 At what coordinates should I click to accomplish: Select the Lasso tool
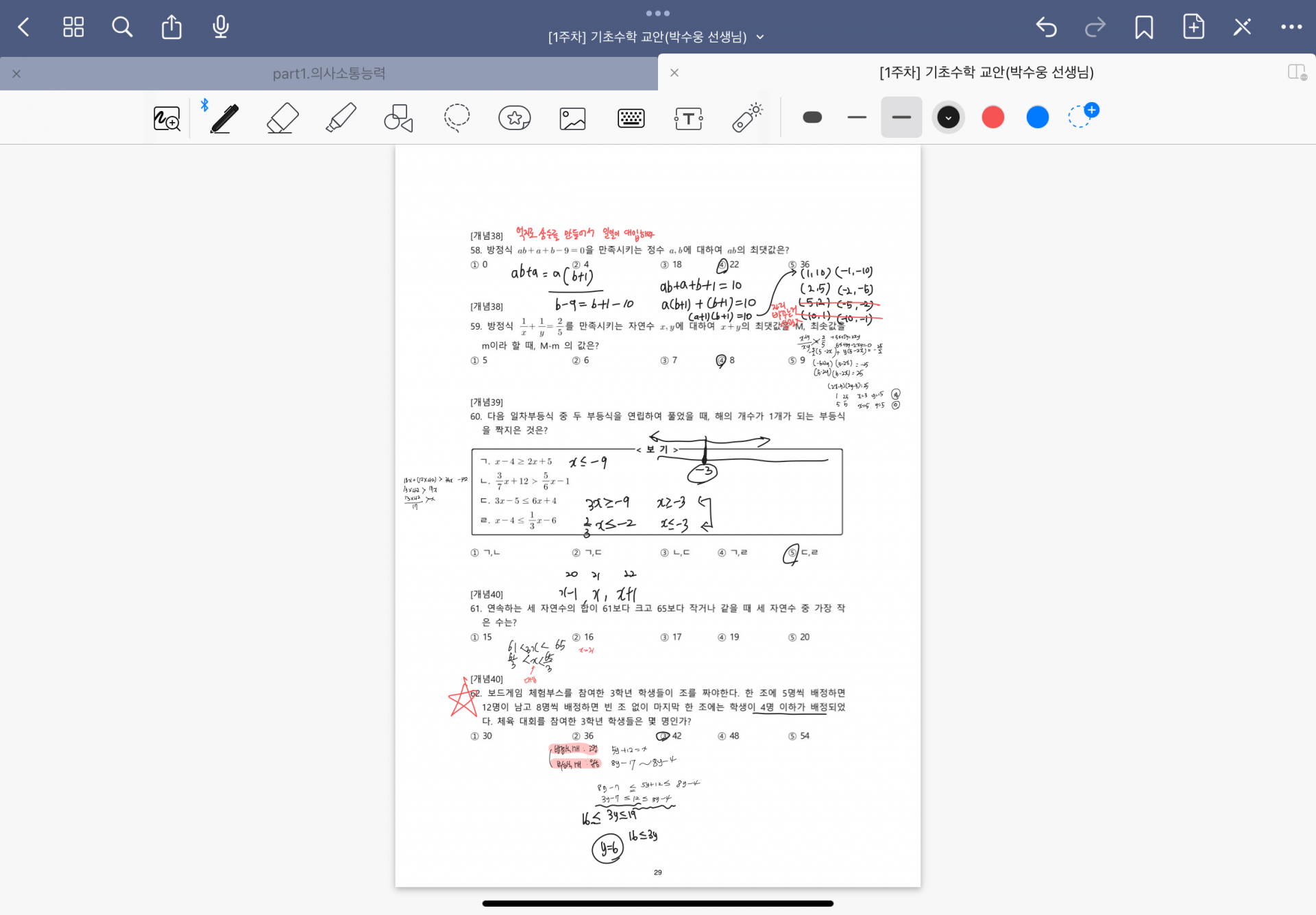point(456,118)
